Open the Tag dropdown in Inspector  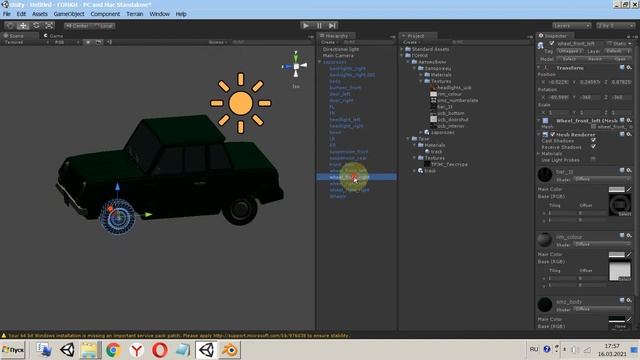[569, 51]
